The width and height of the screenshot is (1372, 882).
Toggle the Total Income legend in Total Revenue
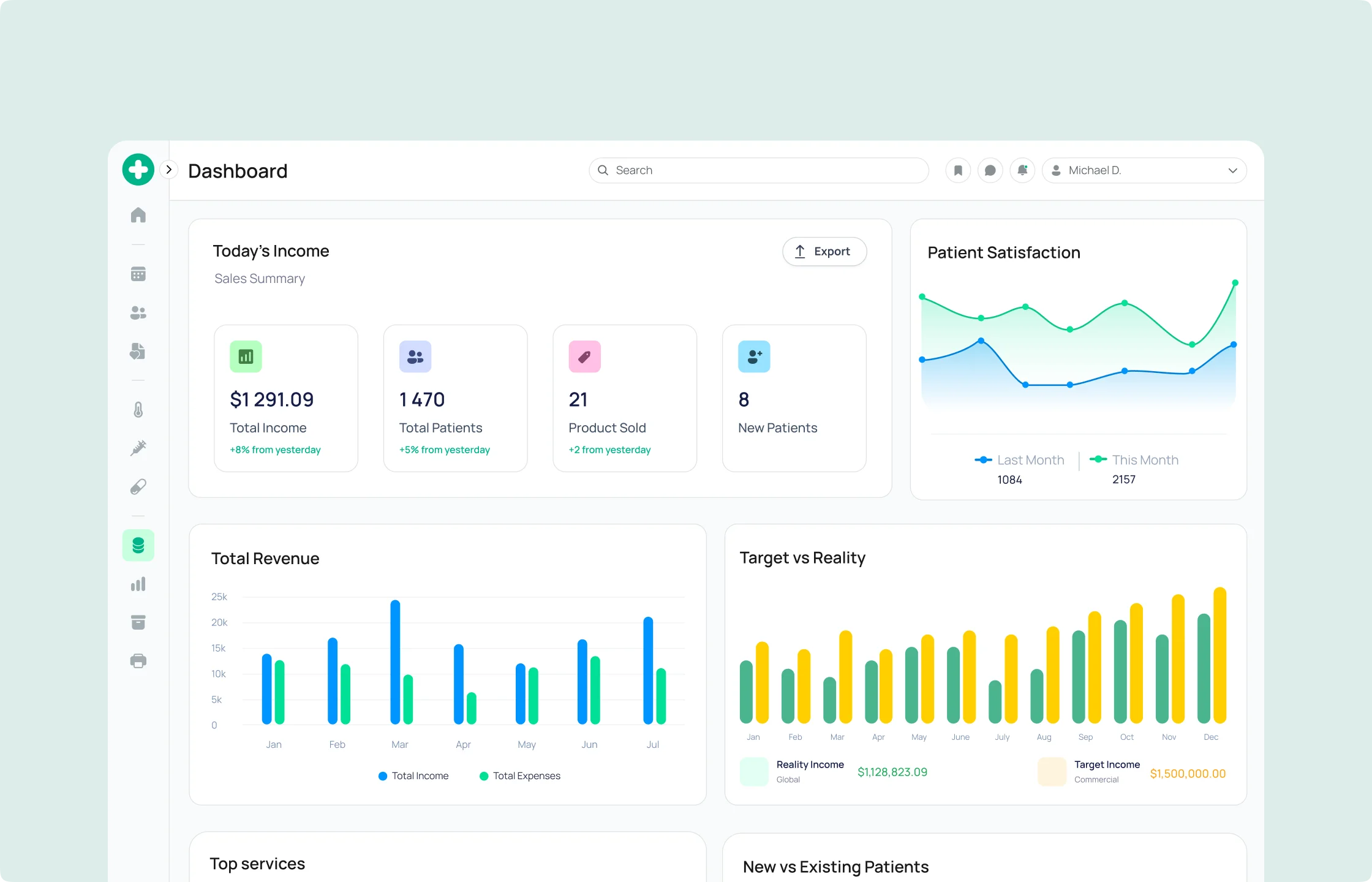click(x=413, y=776)
